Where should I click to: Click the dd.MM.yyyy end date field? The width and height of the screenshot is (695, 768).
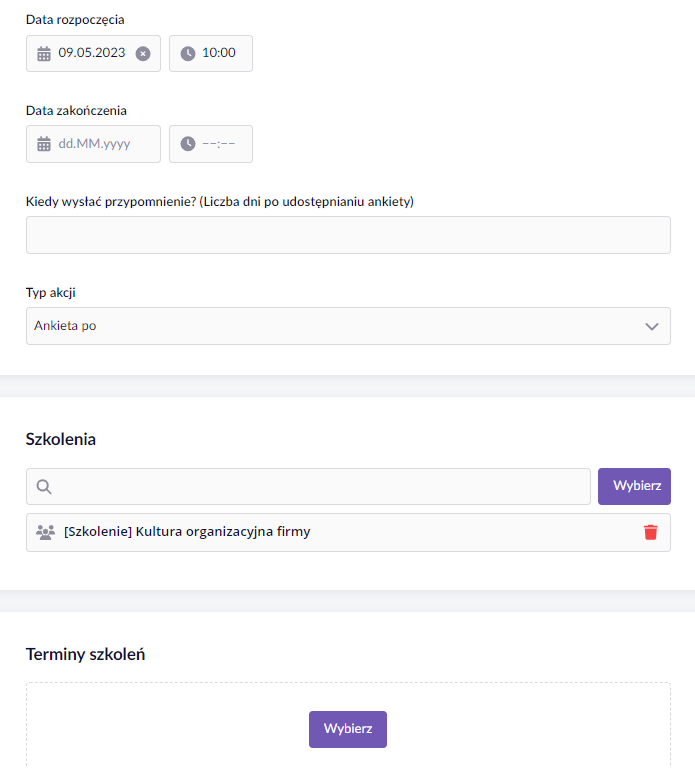(93, 144)
